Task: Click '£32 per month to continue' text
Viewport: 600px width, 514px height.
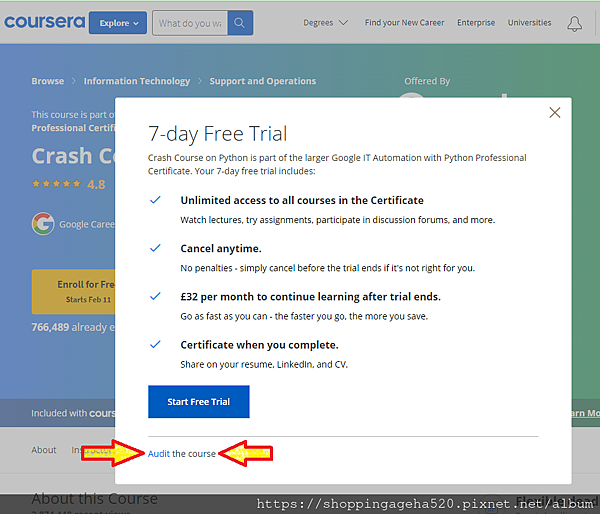Action: (x=310, y=297)
